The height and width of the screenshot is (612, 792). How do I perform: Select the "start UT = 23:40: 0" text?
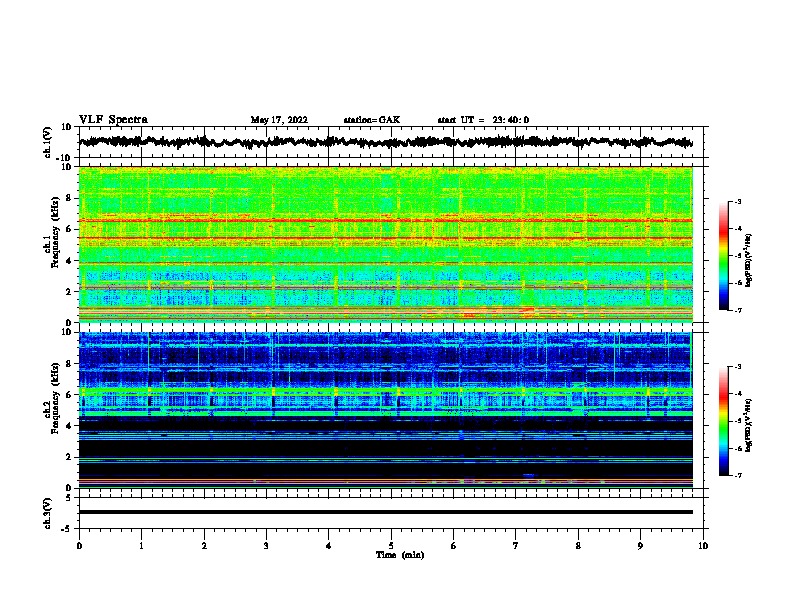(x=483, y=120)
